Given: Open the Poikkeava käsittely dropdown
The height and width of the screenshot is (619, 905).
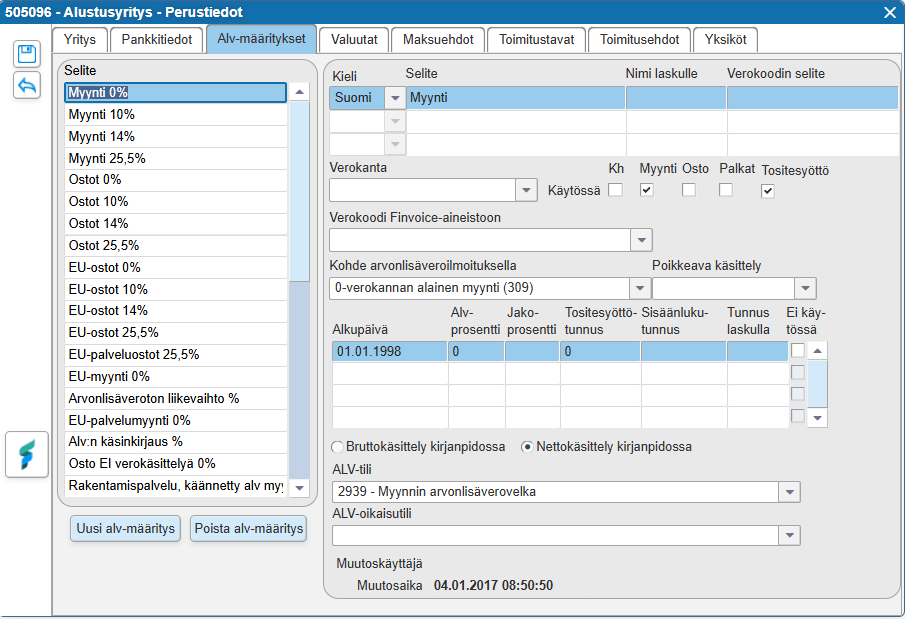Looking at the screenshot, I should tap(805, 288).
